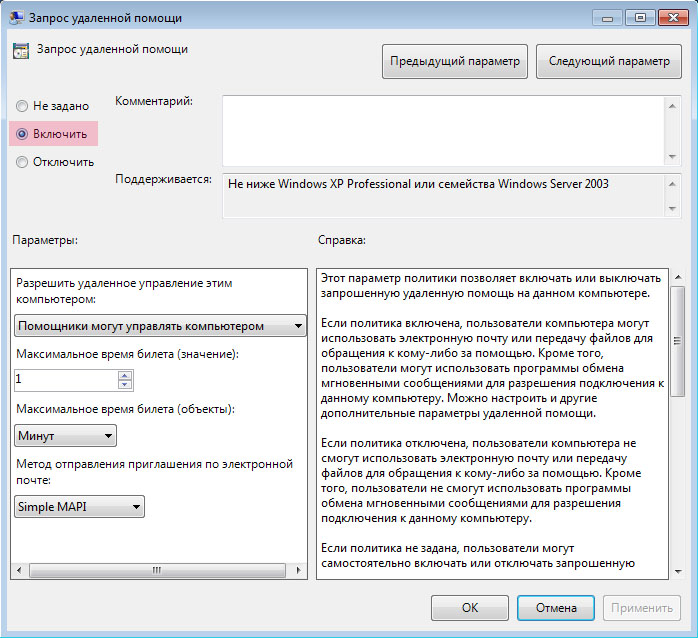Screen dimensions: 698x638
Task: Increase ticket time with spinner up arrow
Action: tap(125, 376)
